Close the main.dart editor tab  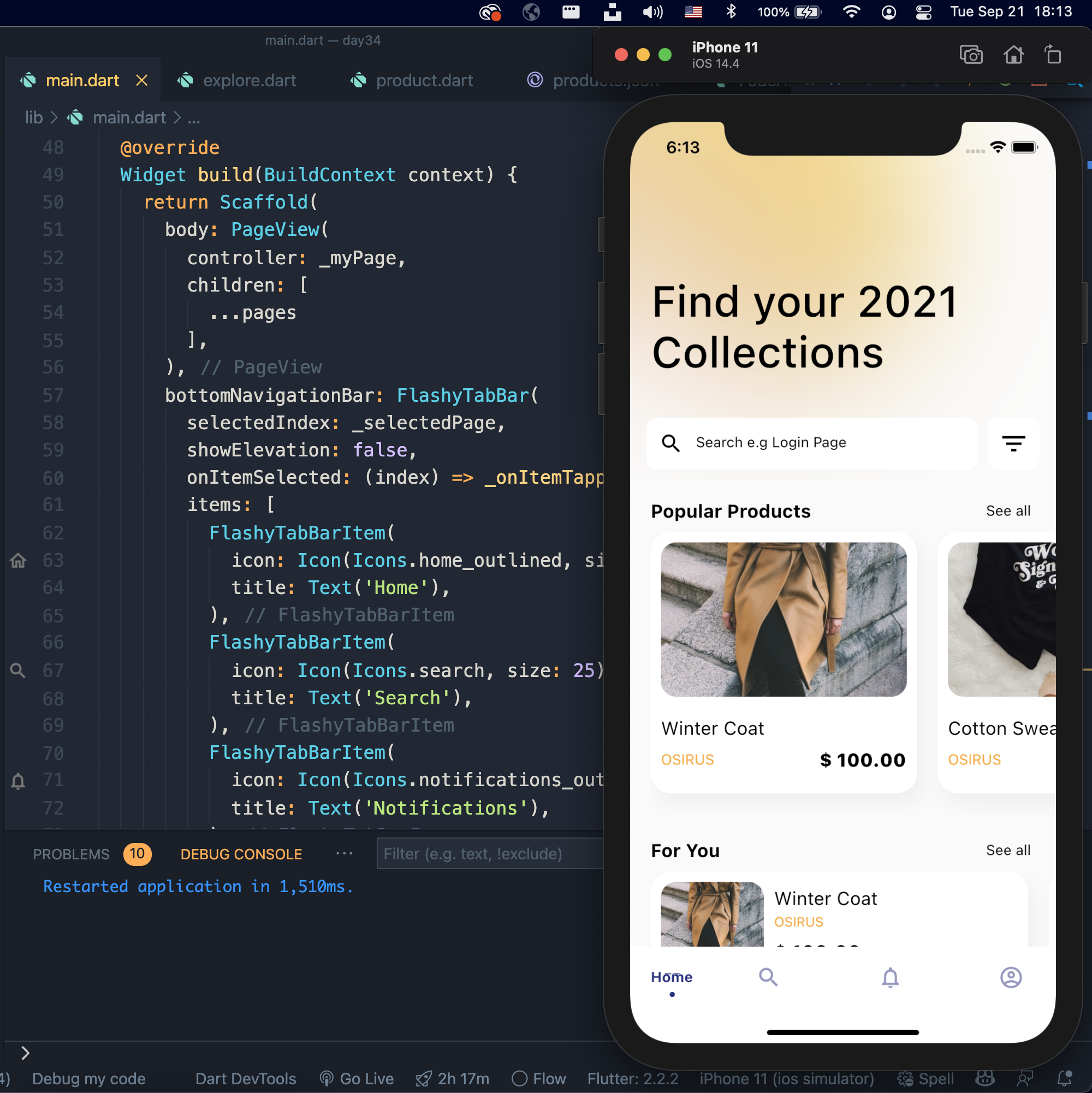[142, 80]
